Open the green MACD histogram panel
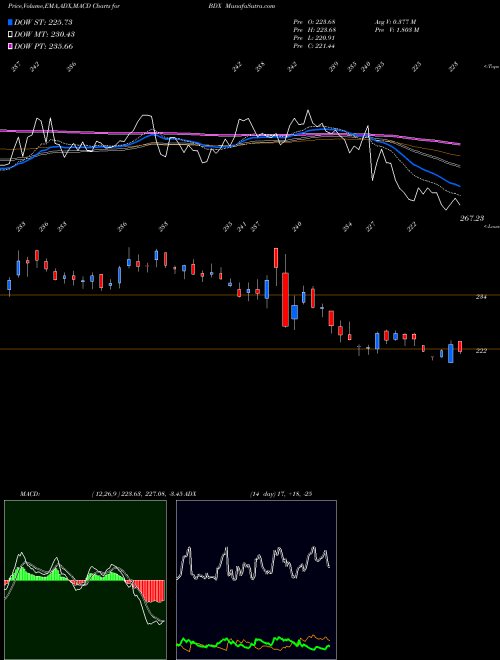This screenshot has width=500, height=660. coord(85,580)
